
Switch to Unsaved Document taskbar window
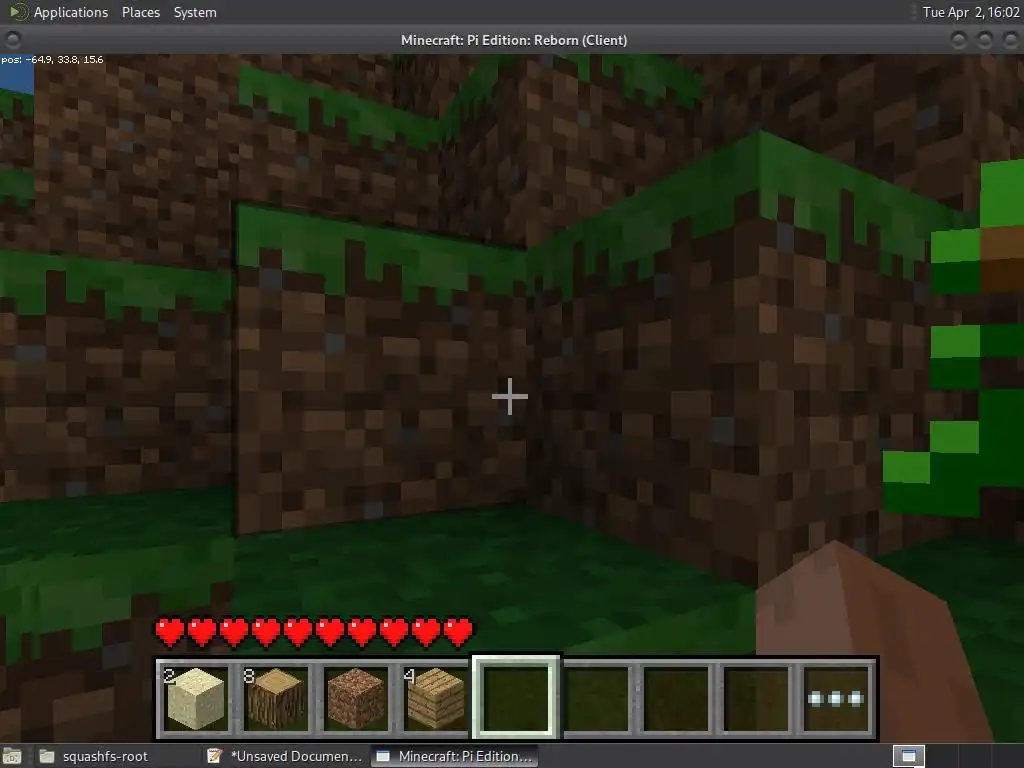coord(285,756)
